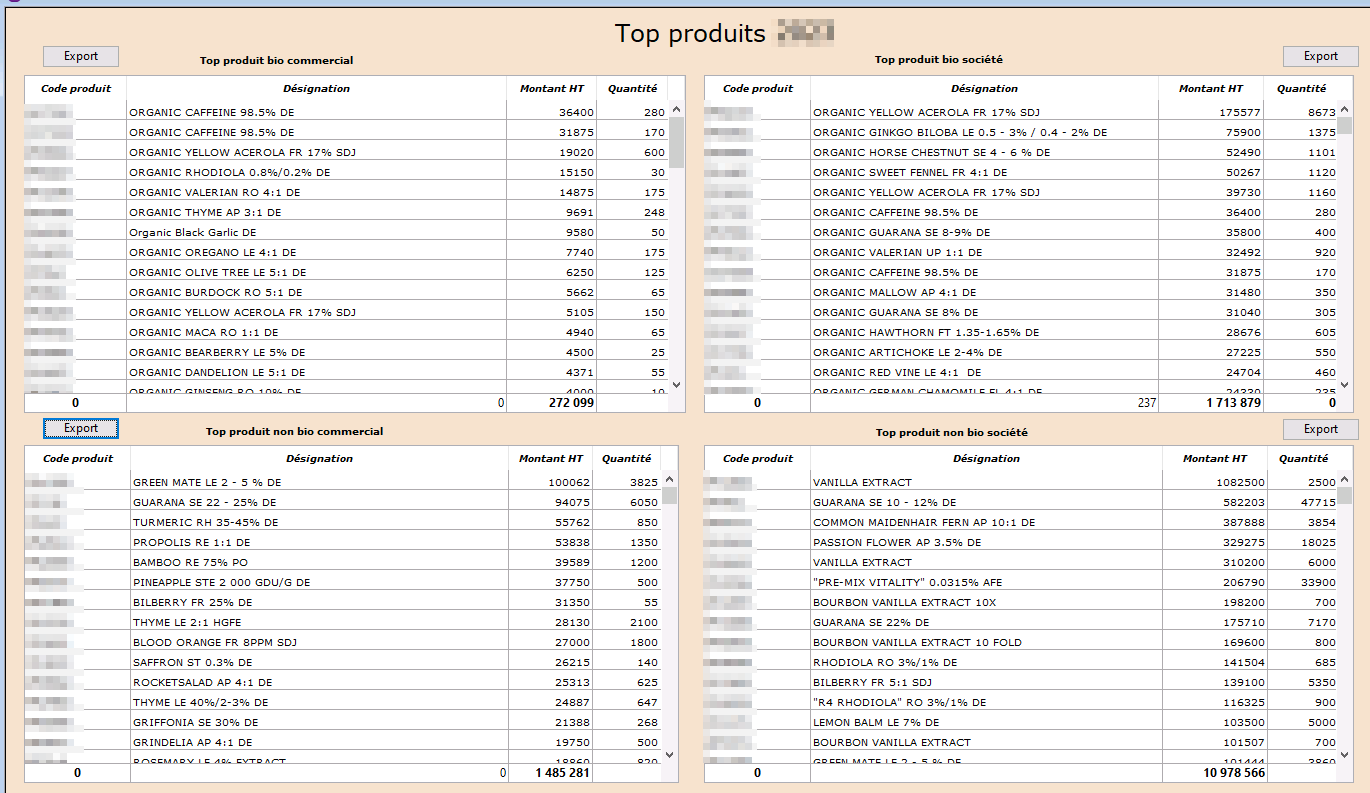Image resolution: width=1370 pixels, height=793 pixels.
Task: Click the Désignation header in bio société table
Action: tap(984, 88)
